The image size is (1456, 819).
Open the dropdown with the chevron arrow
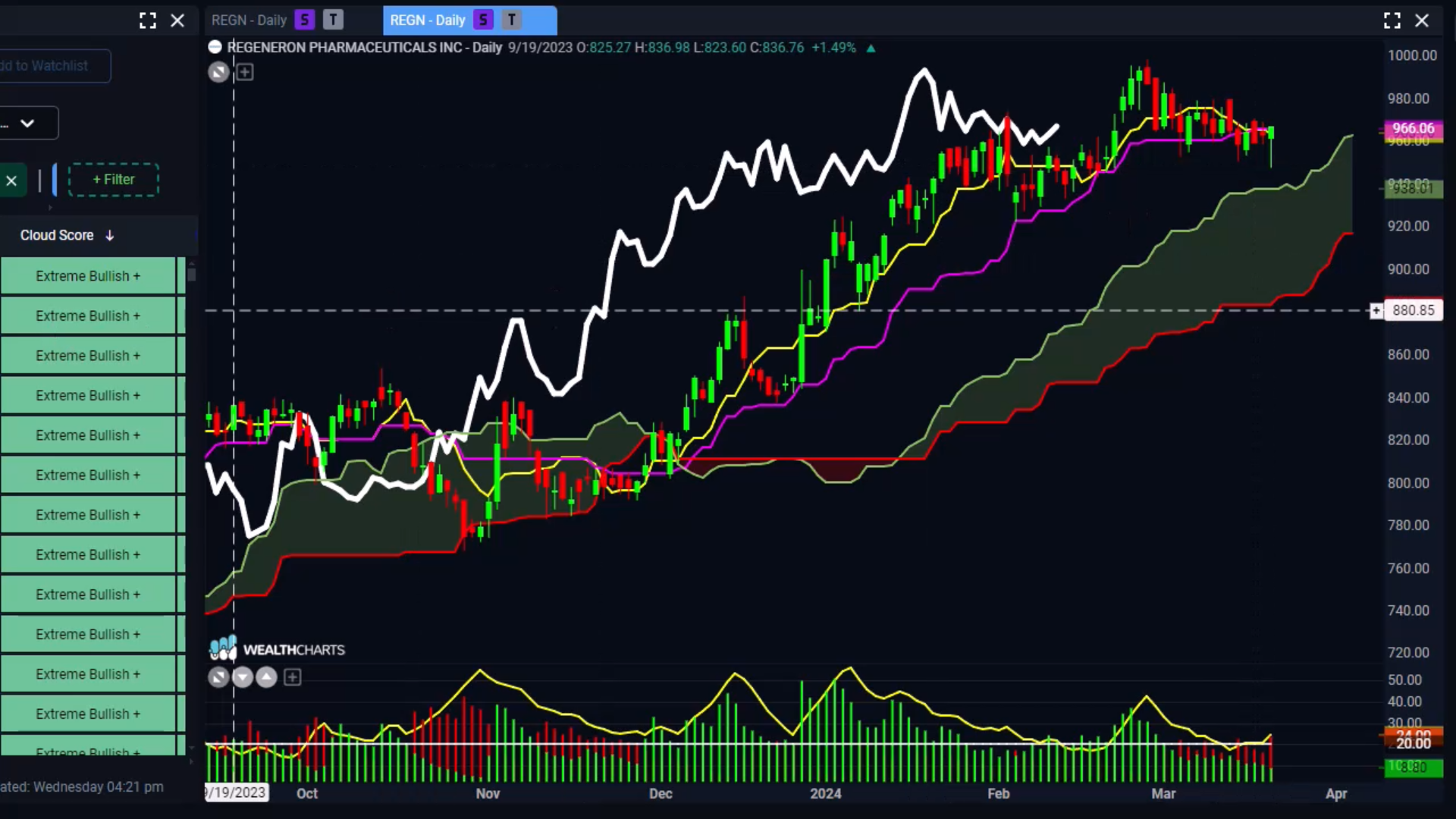[x=27, y=123]
